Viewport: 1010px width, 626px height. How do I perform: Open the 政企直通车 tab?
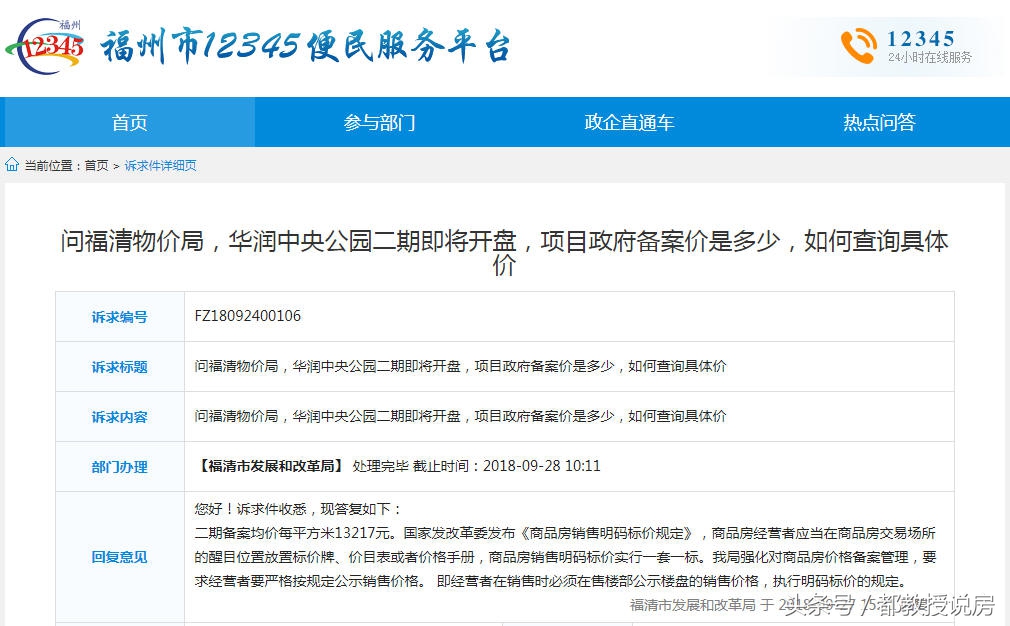(x=628, y=122)
